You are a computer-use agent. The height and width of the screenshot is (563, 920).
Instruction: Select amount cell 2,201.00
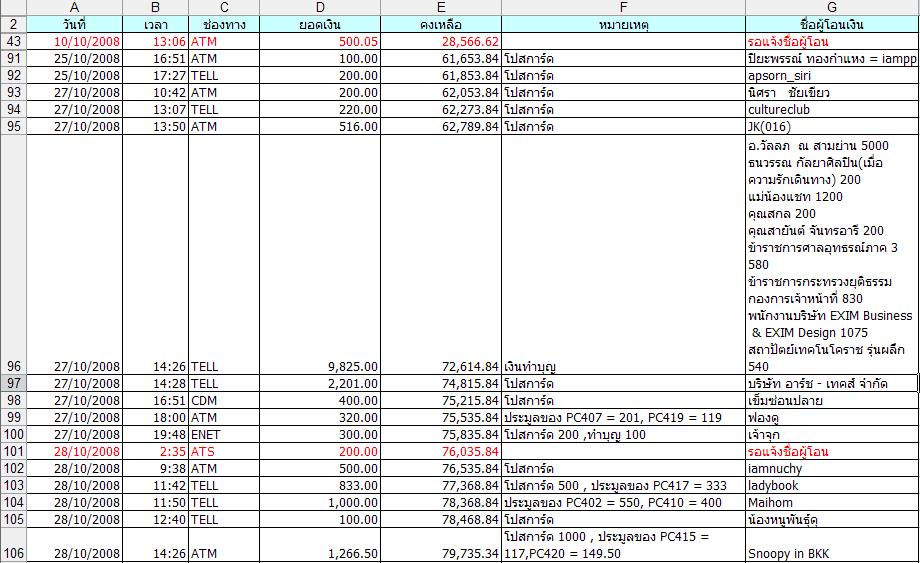click(x=320, y=384)
